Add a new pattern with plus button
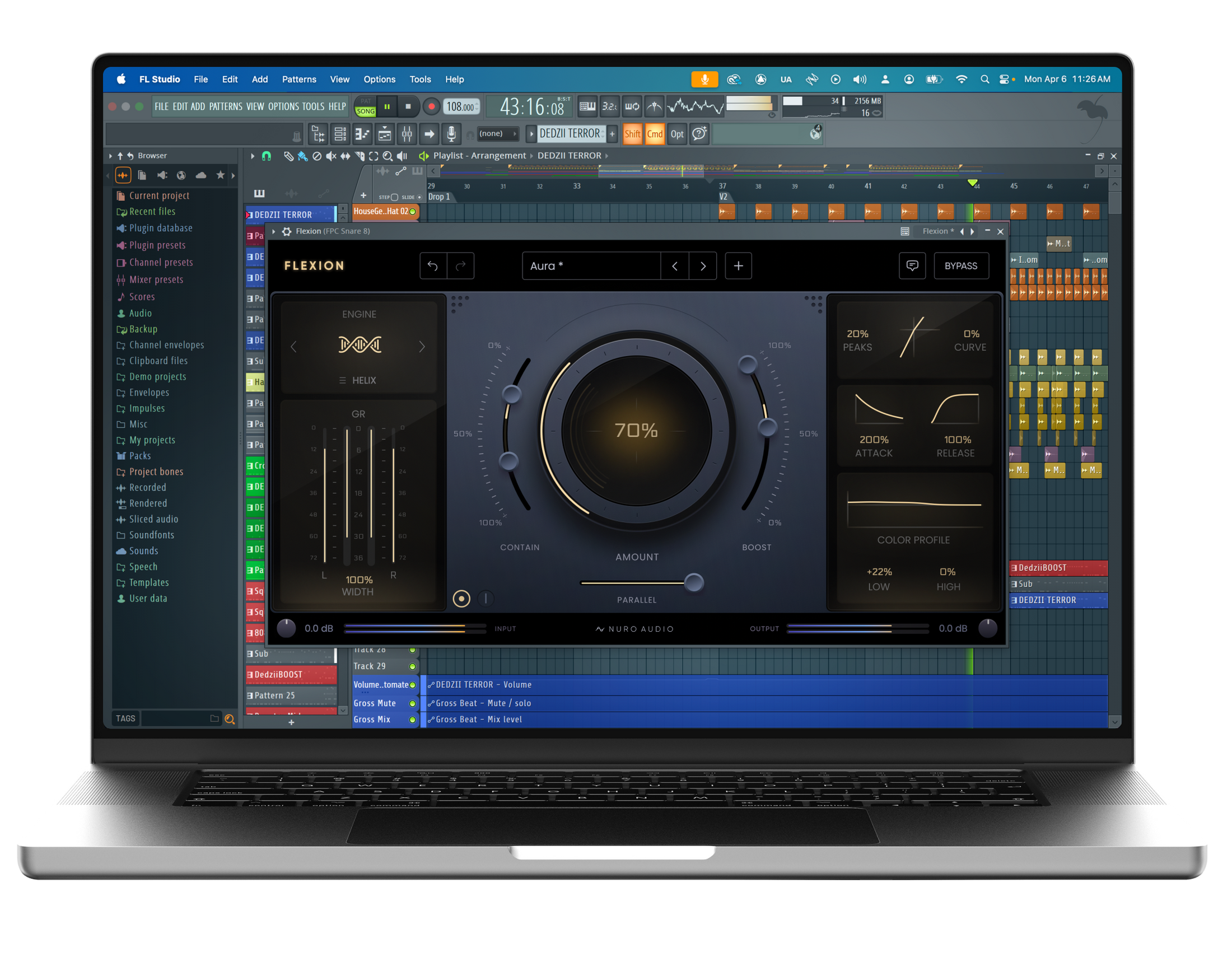1232x971 pixels. click(x=612, y=134)
